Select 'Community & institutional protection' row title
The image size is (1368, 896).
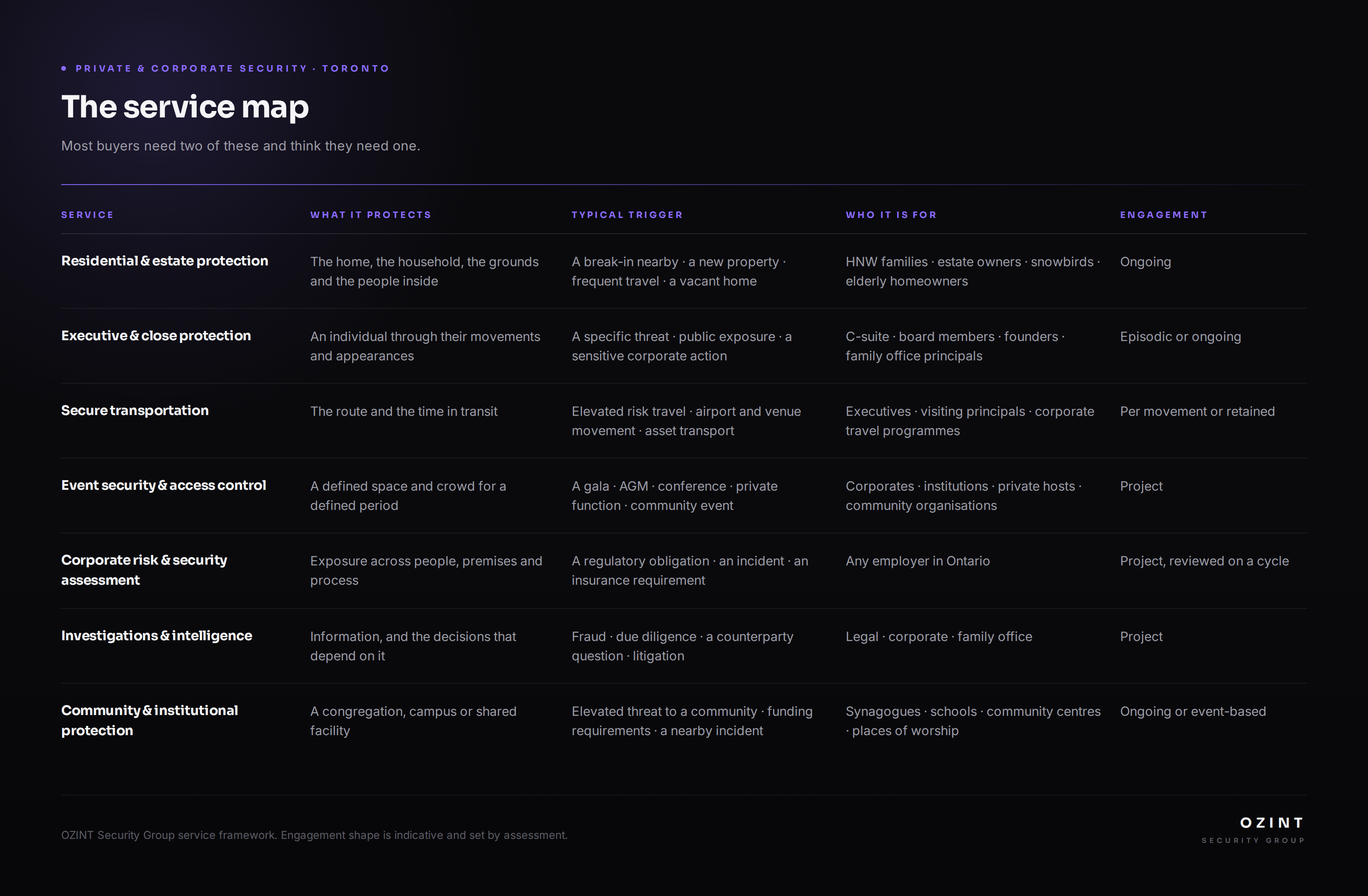click(149, 720)
